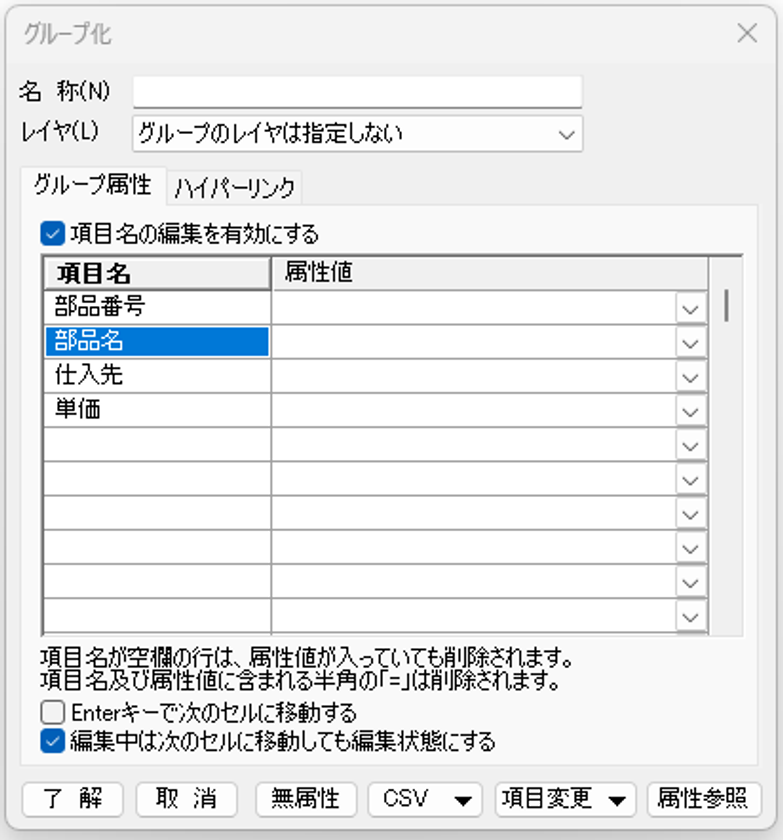Screen dimensions: 783x840
Task: Cancel with the 取消 button
Action: (x=186, y=799)
